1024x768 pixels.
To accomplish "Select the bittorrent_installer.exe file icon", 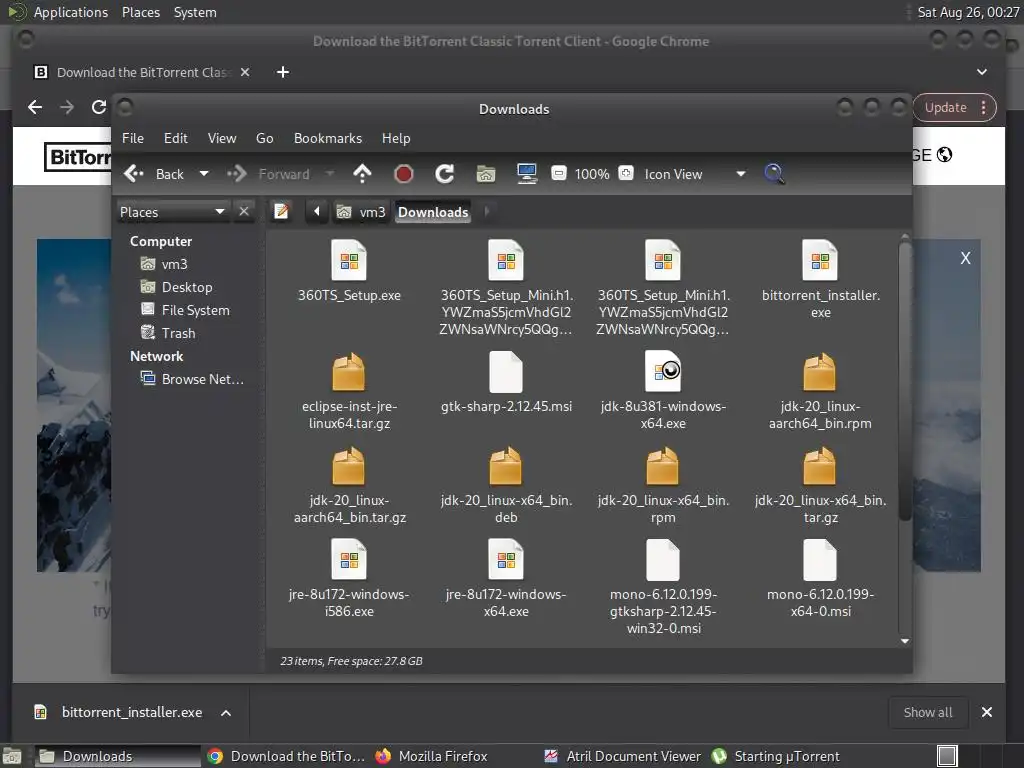I will [820, 261].
